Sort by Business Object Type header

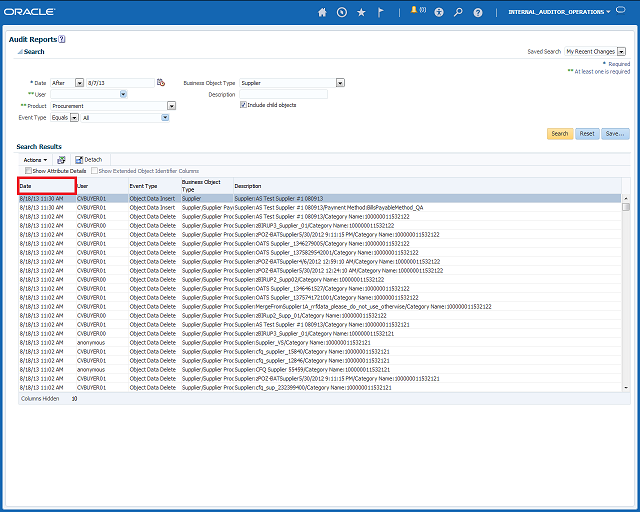coord(207,186)
